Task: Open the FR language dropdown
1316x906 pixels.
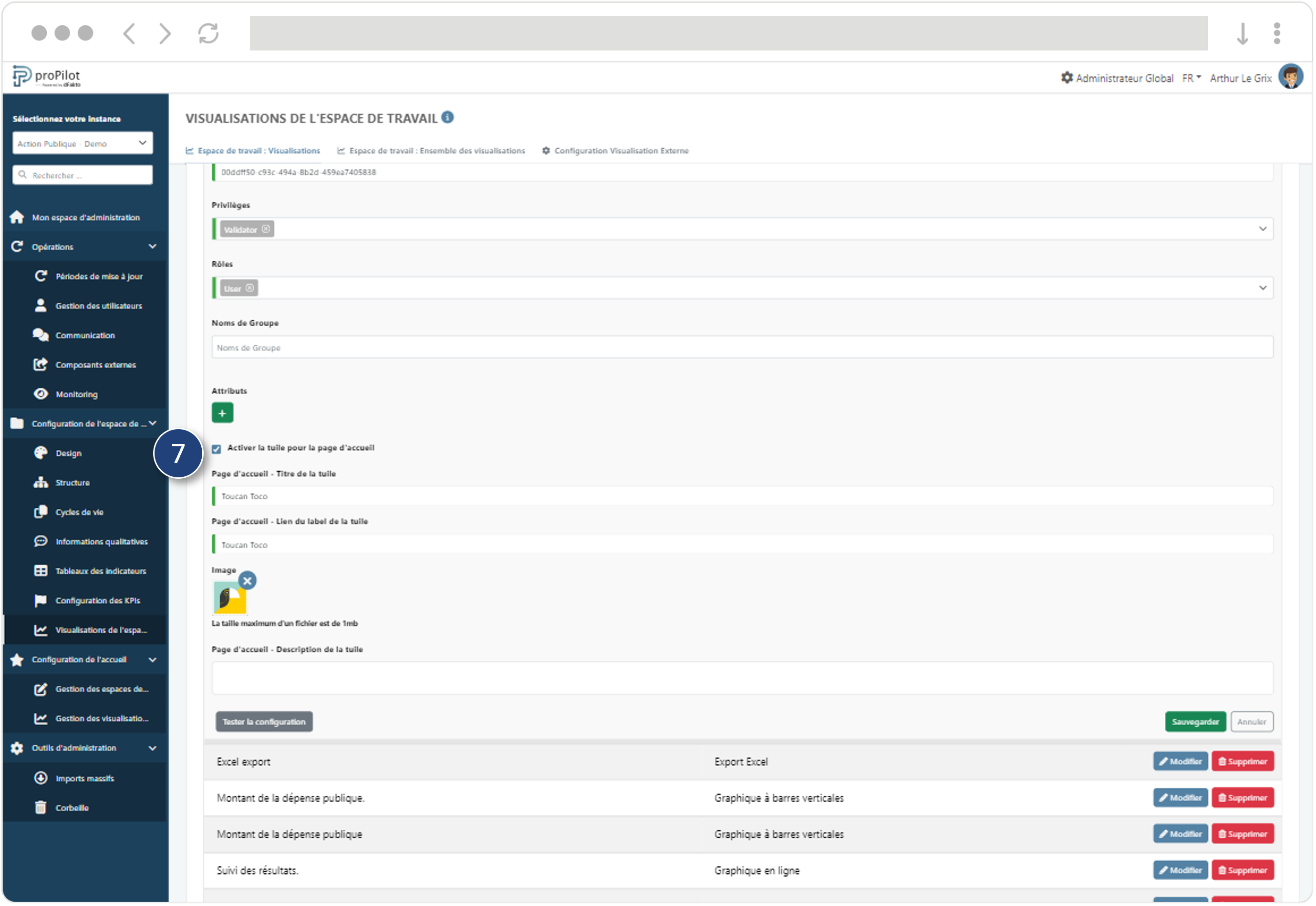Action: (x=1191, y=78)
